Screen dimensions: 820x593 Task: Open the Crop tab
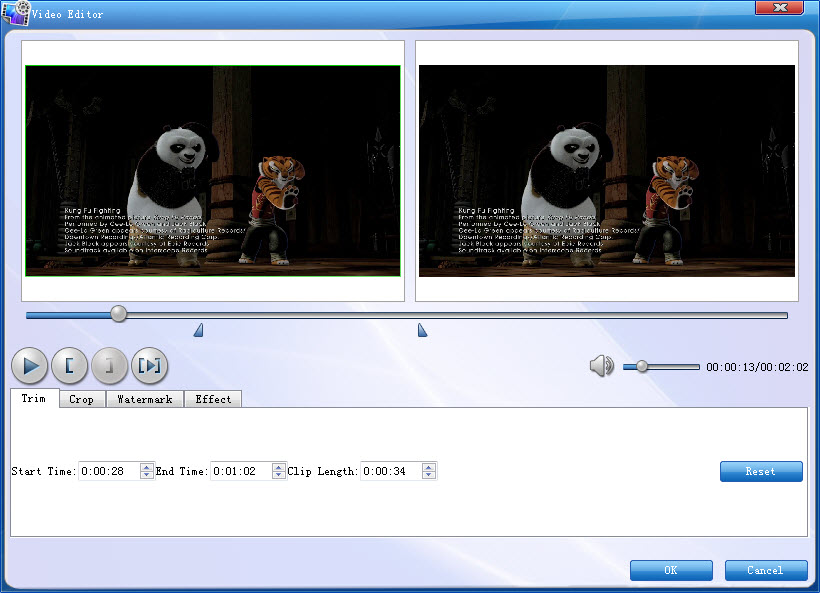82,399
